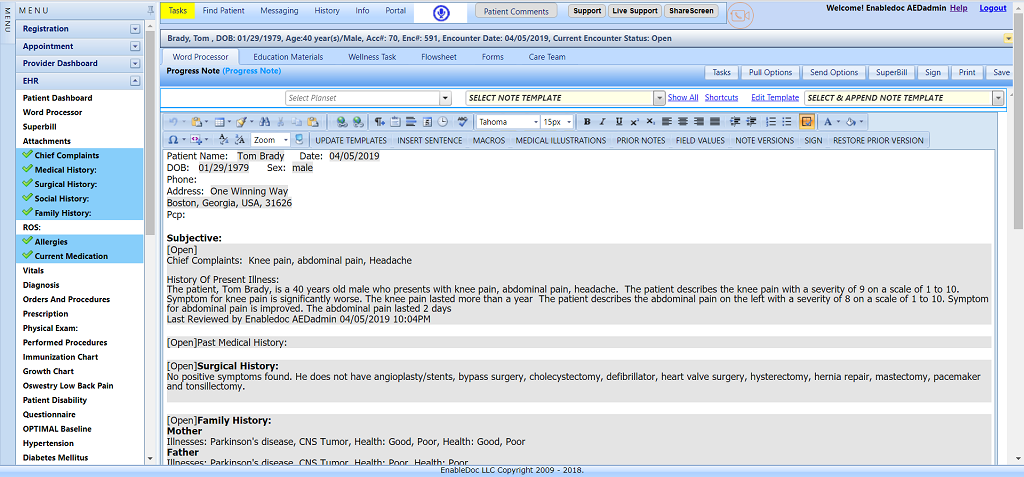Open the Insert Symbol omega icon

[x=173, y=140]
